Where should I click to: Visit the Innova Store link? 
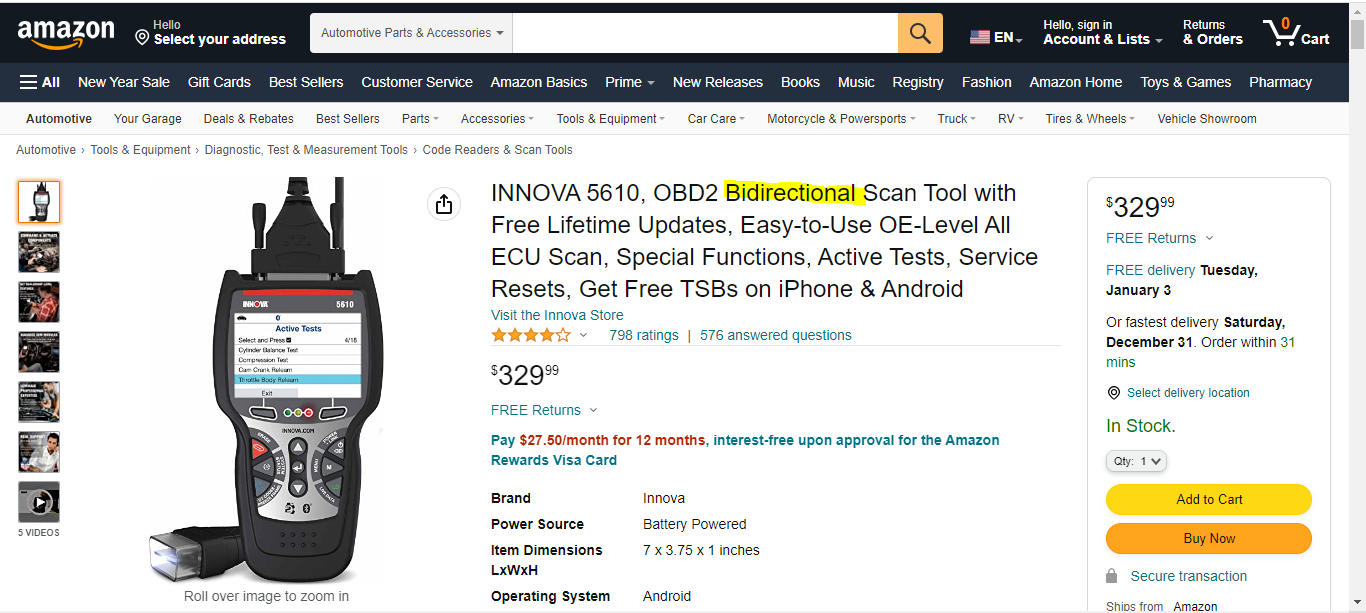tap(557, 315)
